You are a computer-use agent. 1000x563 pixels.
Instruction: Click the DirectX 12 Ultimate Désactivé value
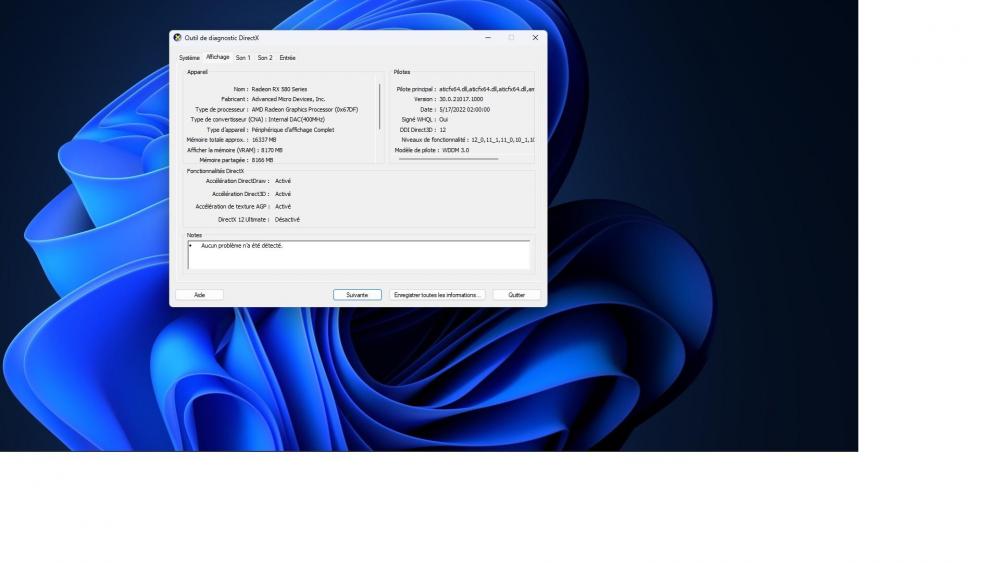(287, 219)
